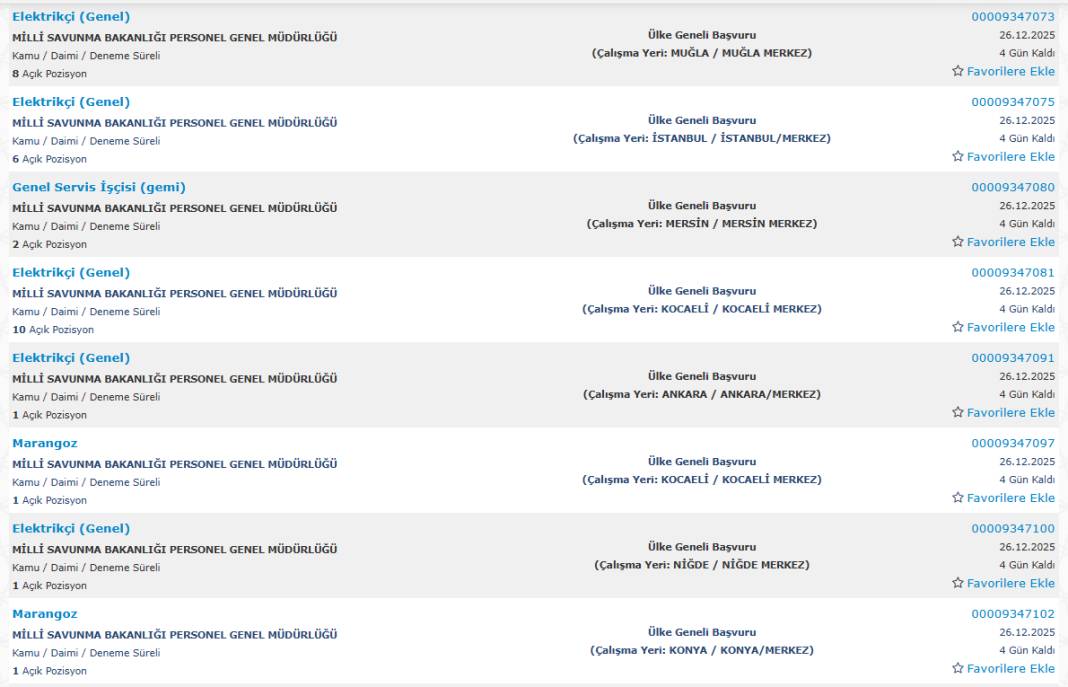The image size is (1068, 687).
Task: Click listing number 00009347080
Action: coord(1012,187)
